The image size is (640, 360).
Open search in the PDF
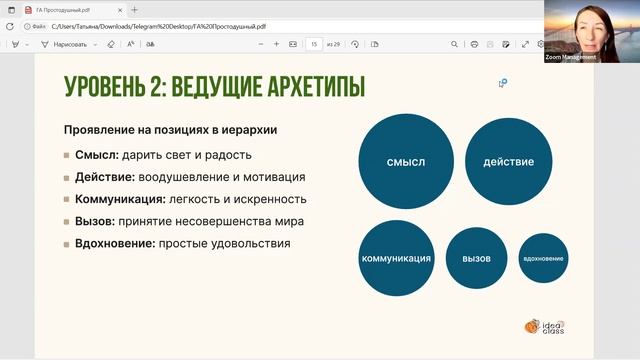pyautogui.click(x=454, y=44)
